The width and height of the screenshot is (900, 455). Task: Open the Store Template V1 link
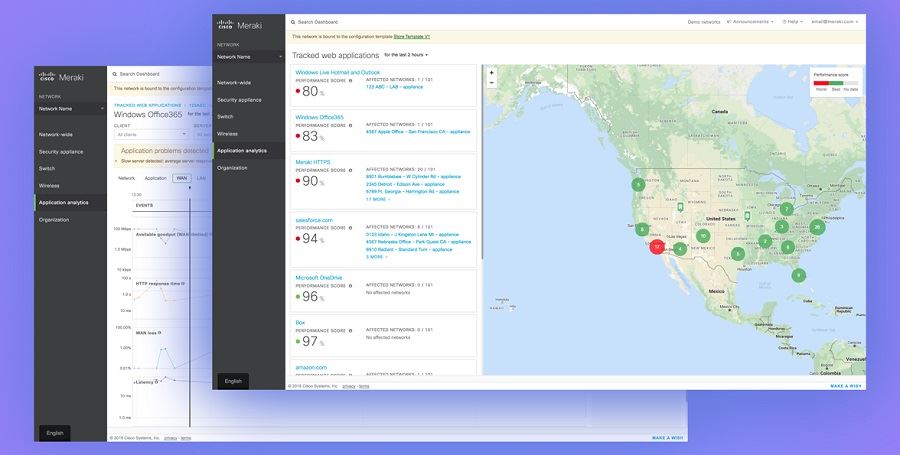412,37
